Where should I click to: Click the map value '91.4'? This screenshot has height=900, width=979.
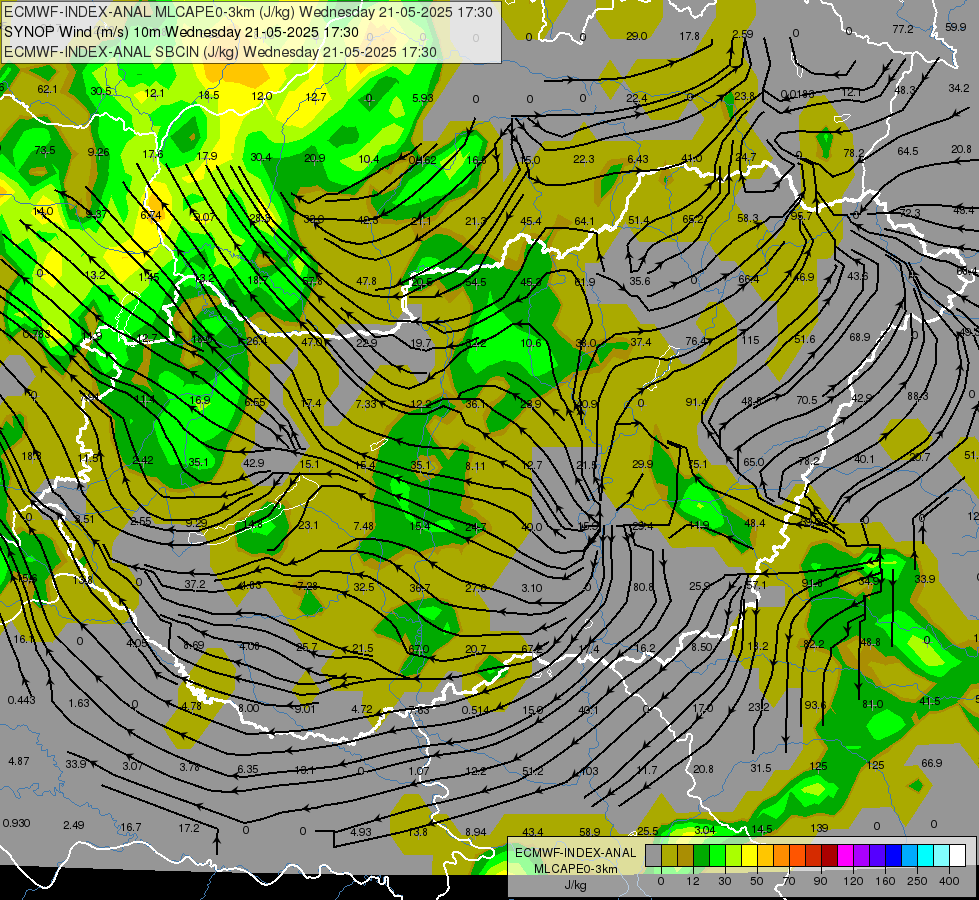(x=696, y=402)
